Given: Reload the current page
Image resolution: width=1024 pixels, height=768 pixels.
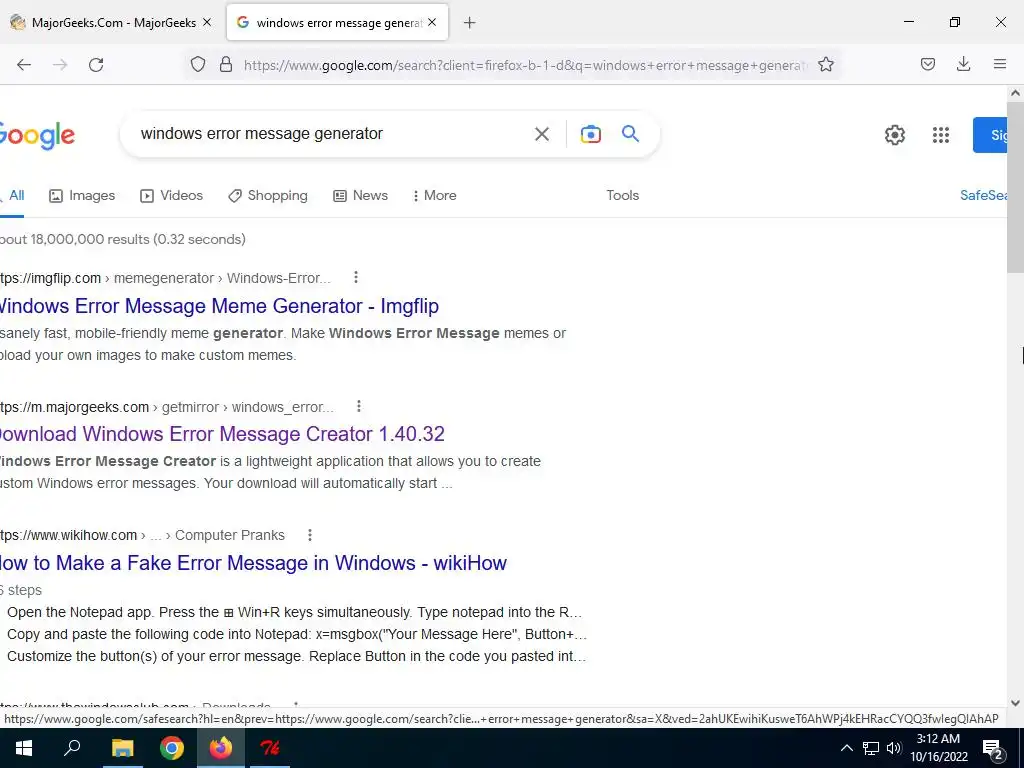Looking at the screenshot, I should 96,65.
